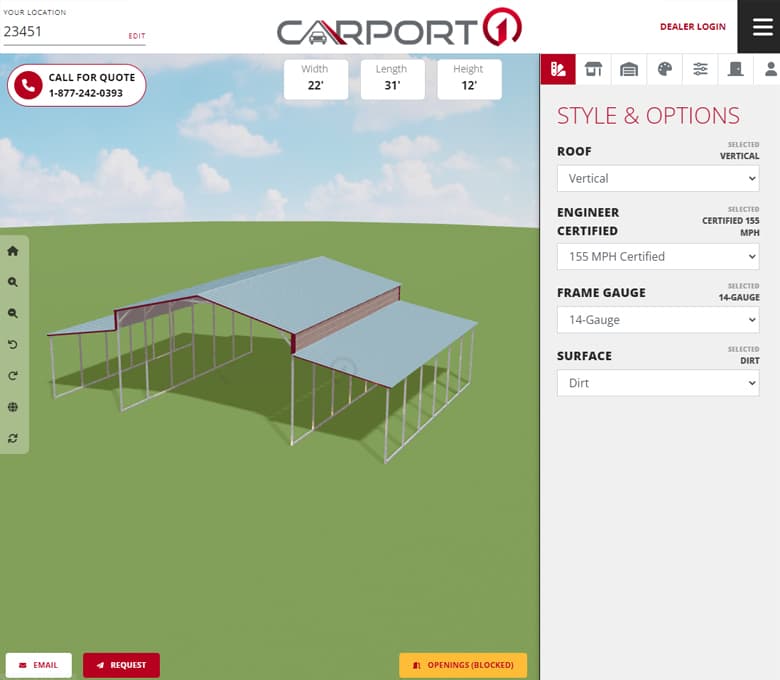
Task: Switch to the color palette tab
Action: click(664, 69)
